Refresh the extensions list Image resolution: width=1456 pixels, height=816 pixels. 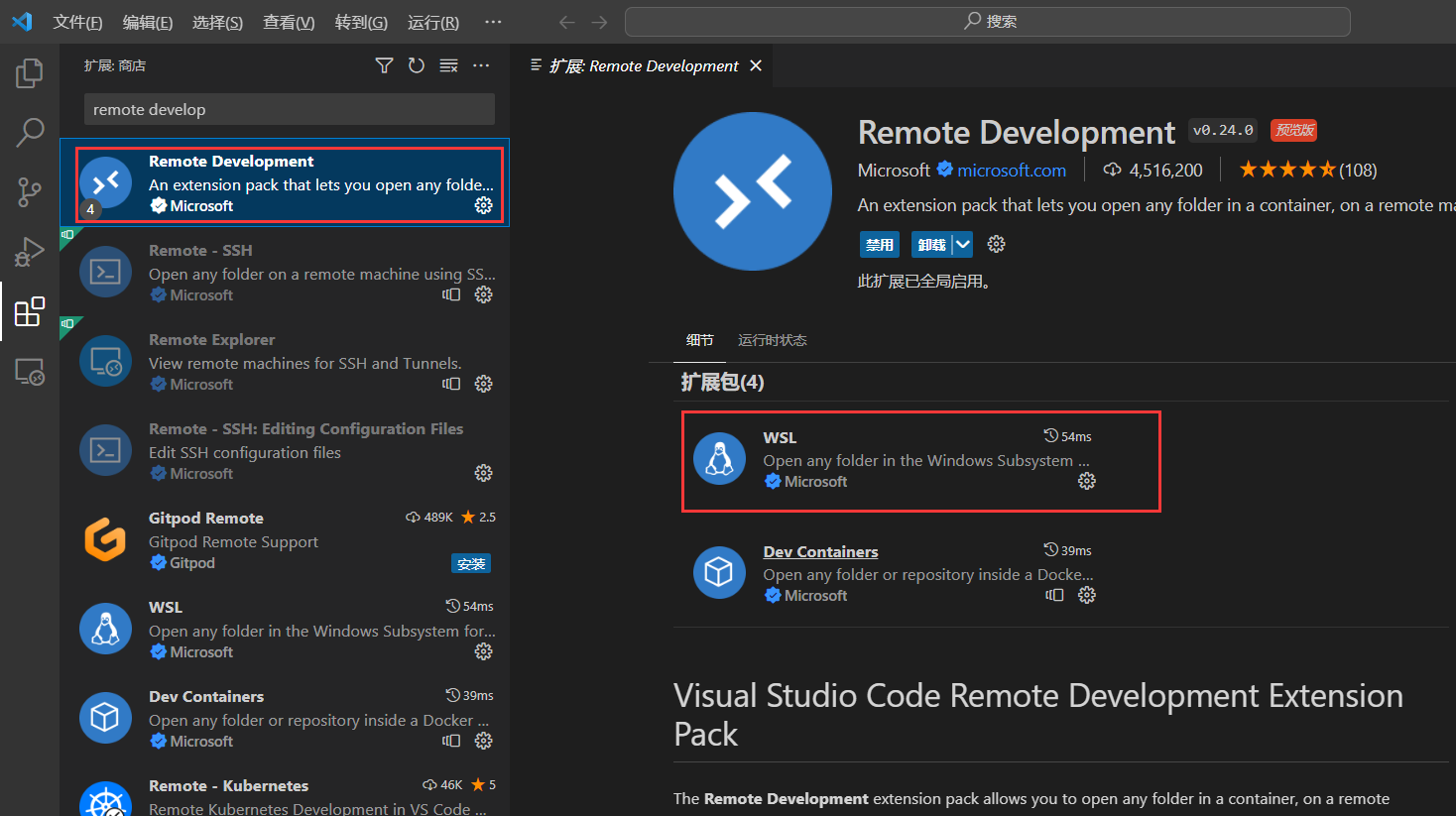pyautogui.click(x=417, y=65)
